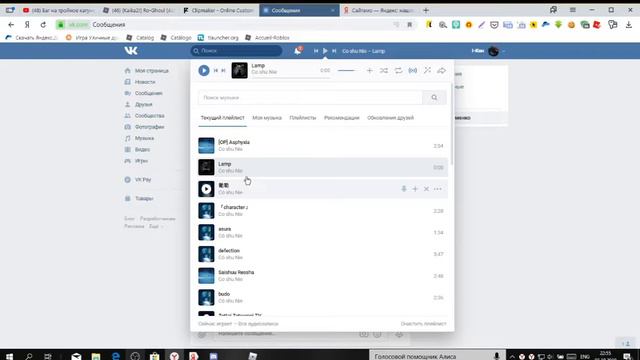Click the music search magnifier button

click(434, 98)
